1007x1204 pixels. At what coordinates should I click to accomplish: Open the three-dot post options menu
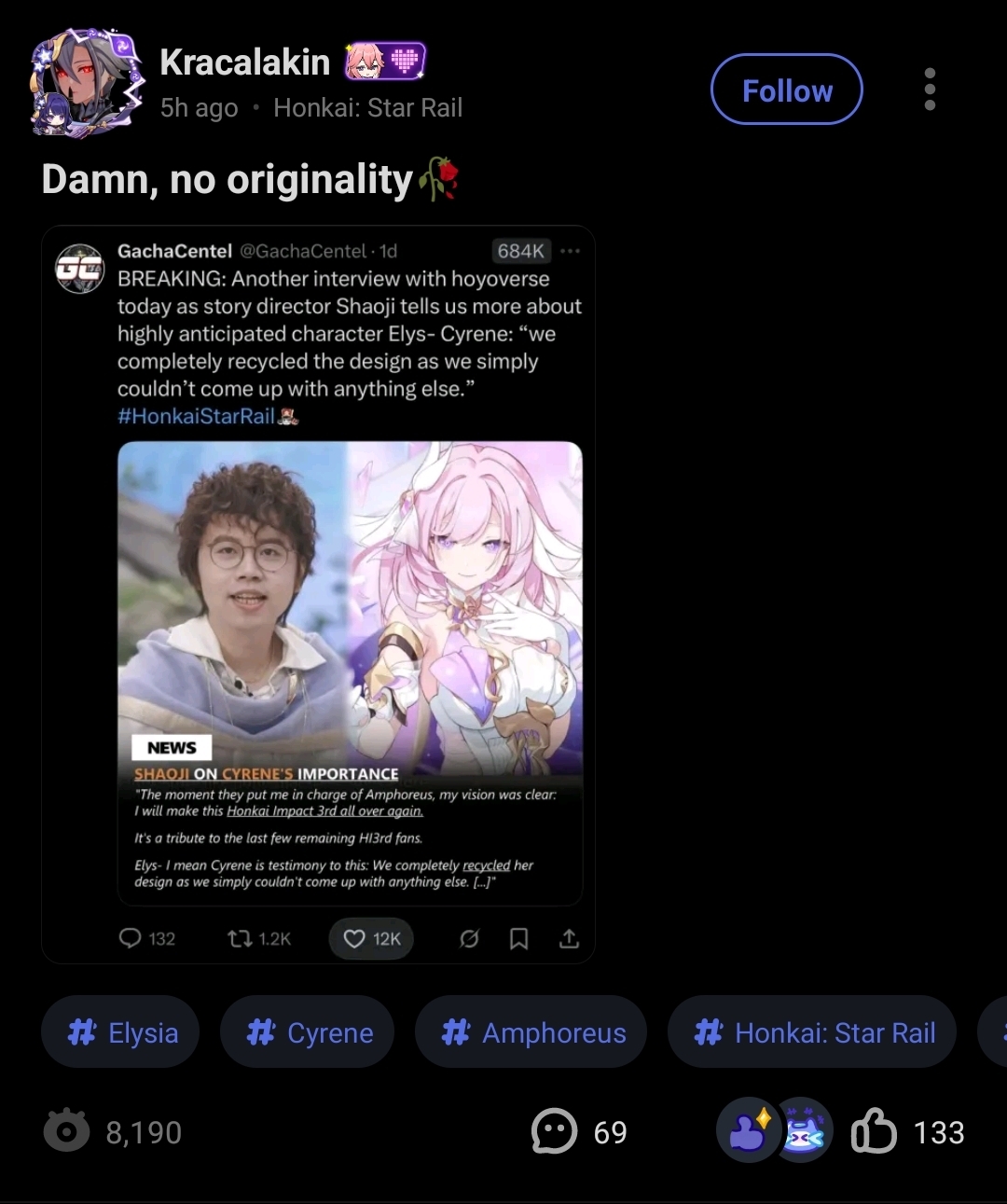point(930,90)
